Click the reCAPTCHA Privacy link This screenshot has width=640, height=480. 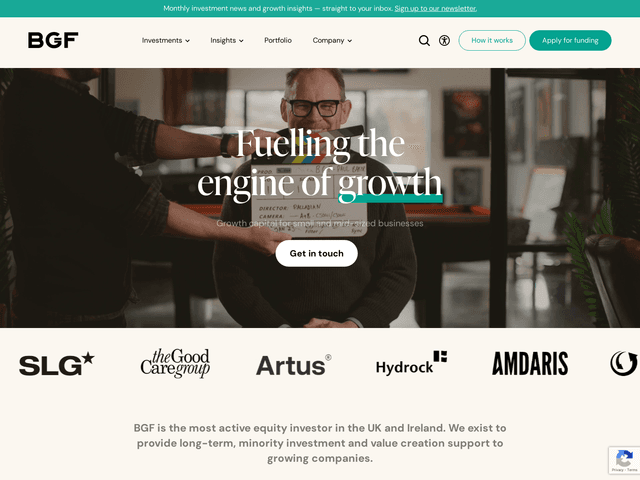[618, 470]
